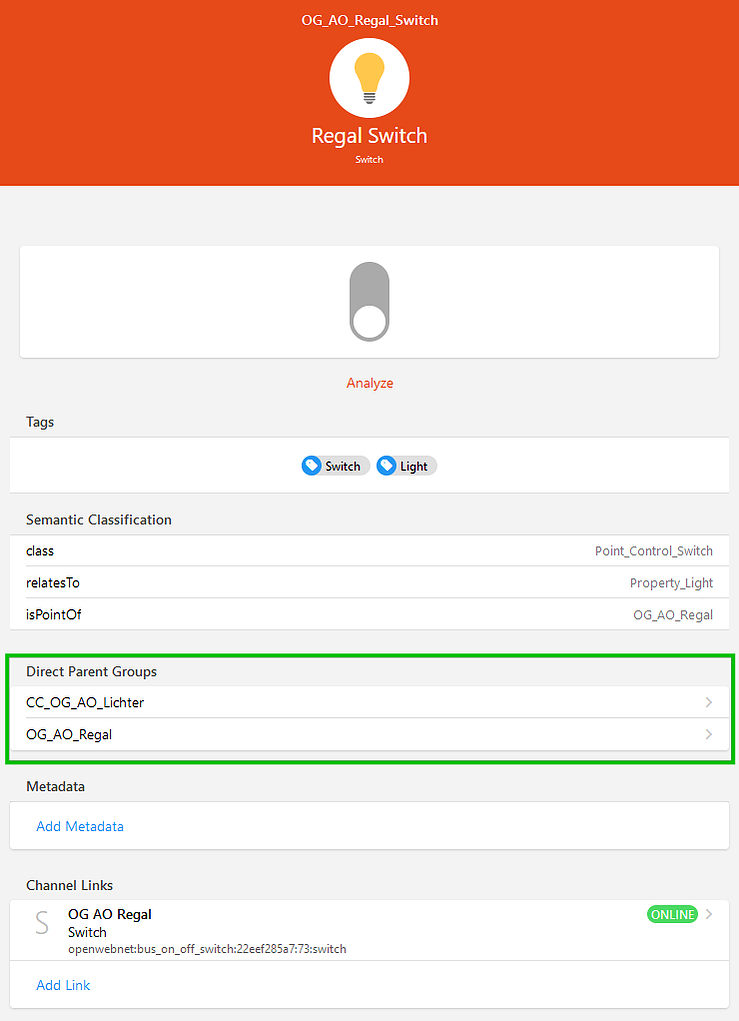This screenshot has width=739, height=1021.
Task: Open the CC_OG_AO_Lichter group entry
Action: pos(369,702)
